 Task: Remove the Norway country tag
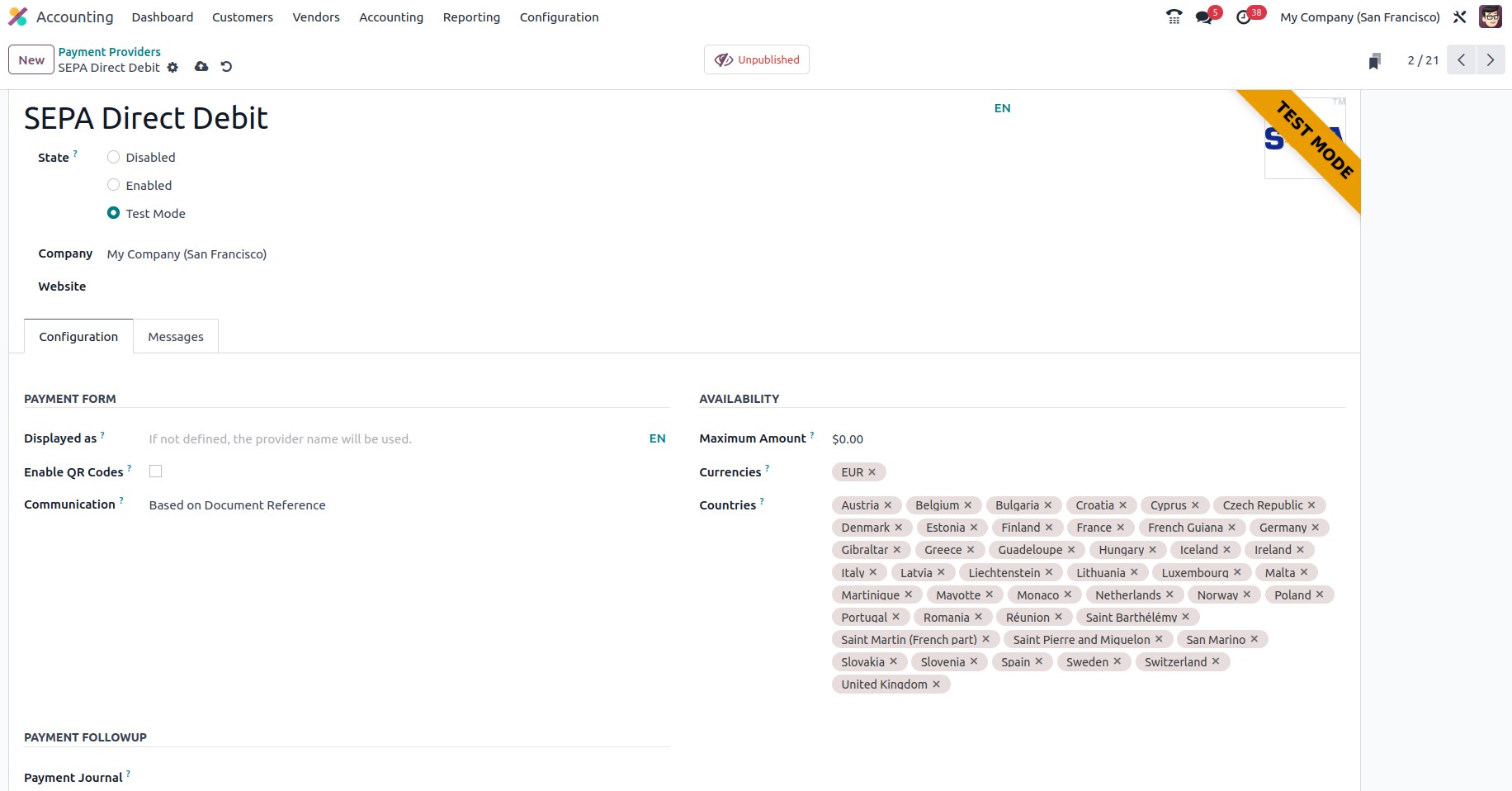1247,595
